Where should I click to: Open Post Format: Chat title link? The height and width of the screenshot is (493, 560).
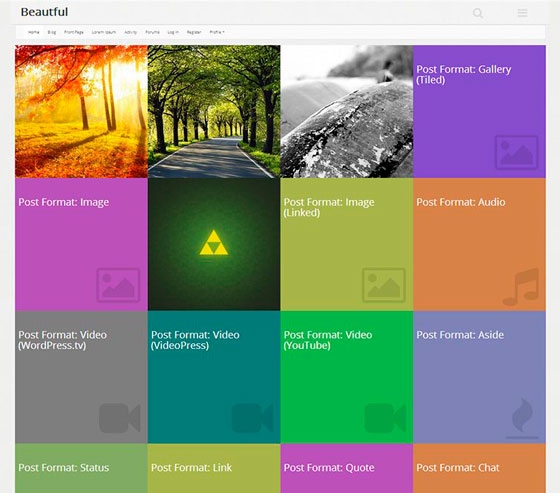point(458,468)
